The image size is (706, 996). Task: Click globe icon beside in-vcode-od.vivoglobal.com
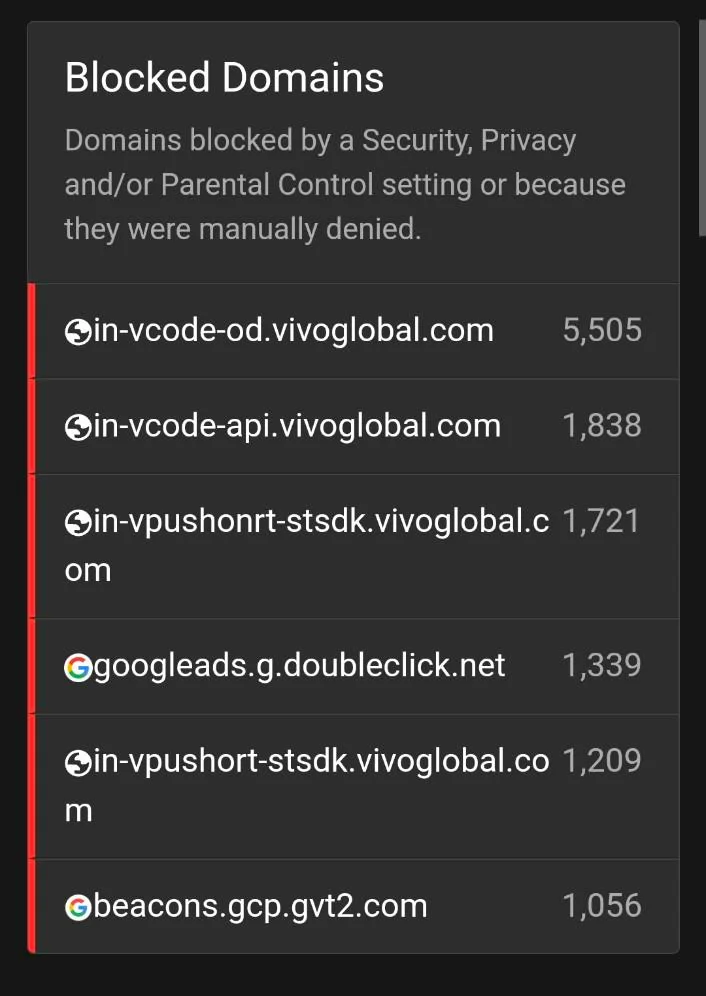tap(78, 331)
